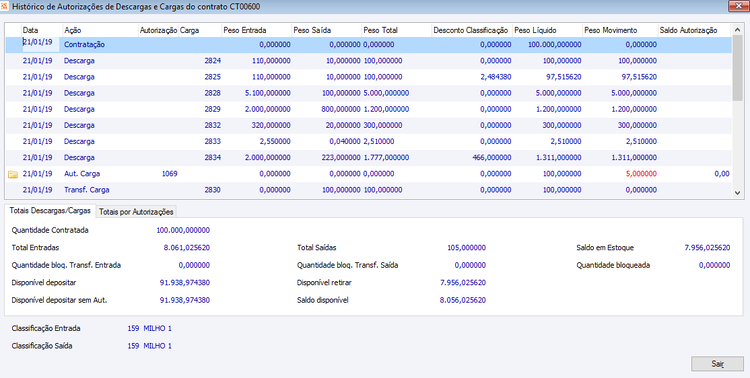Click the scrollbar down arrow in grid
The width and height of the screenshot is (750, 378).
[737, 193]
